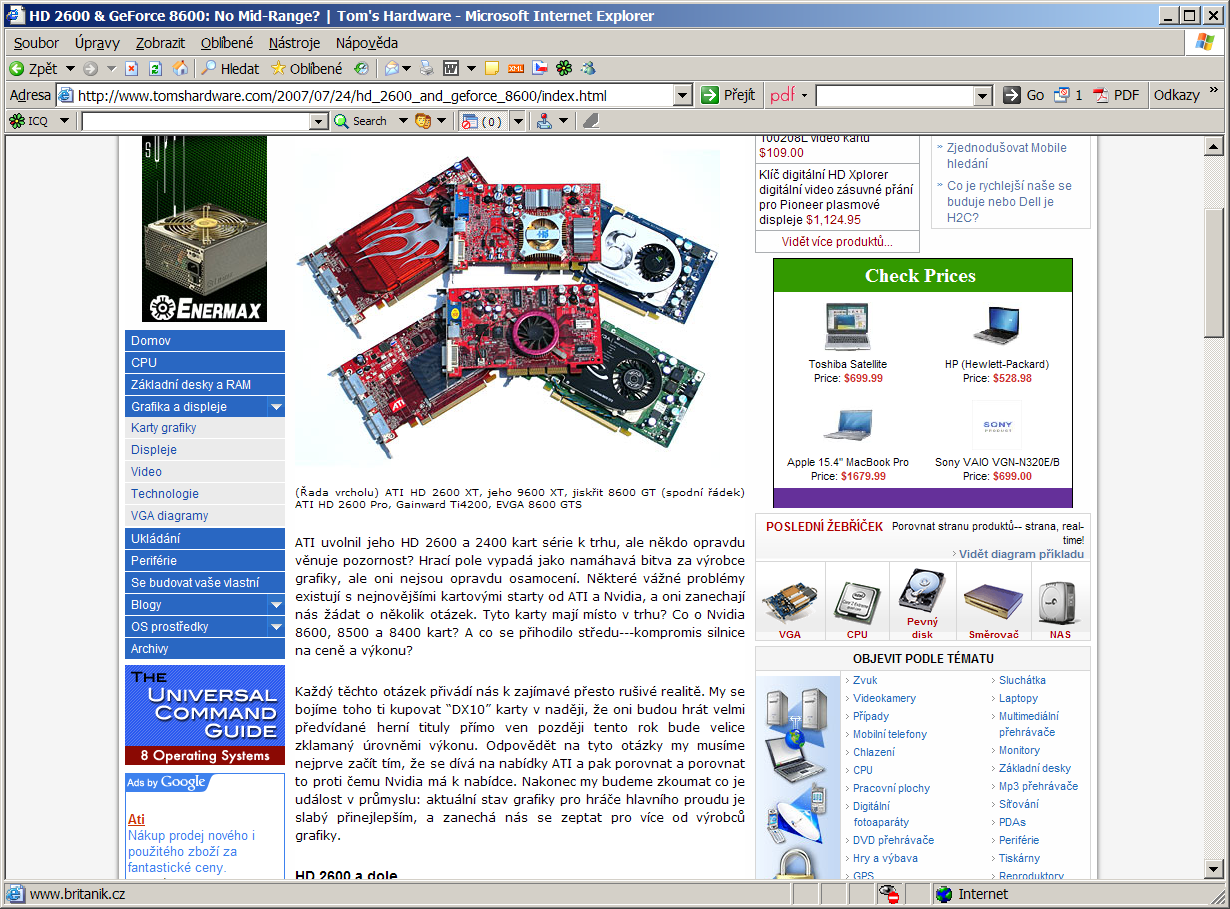1230x909 pixels.
Task: Click the Přejít go button
Action: 728,95
